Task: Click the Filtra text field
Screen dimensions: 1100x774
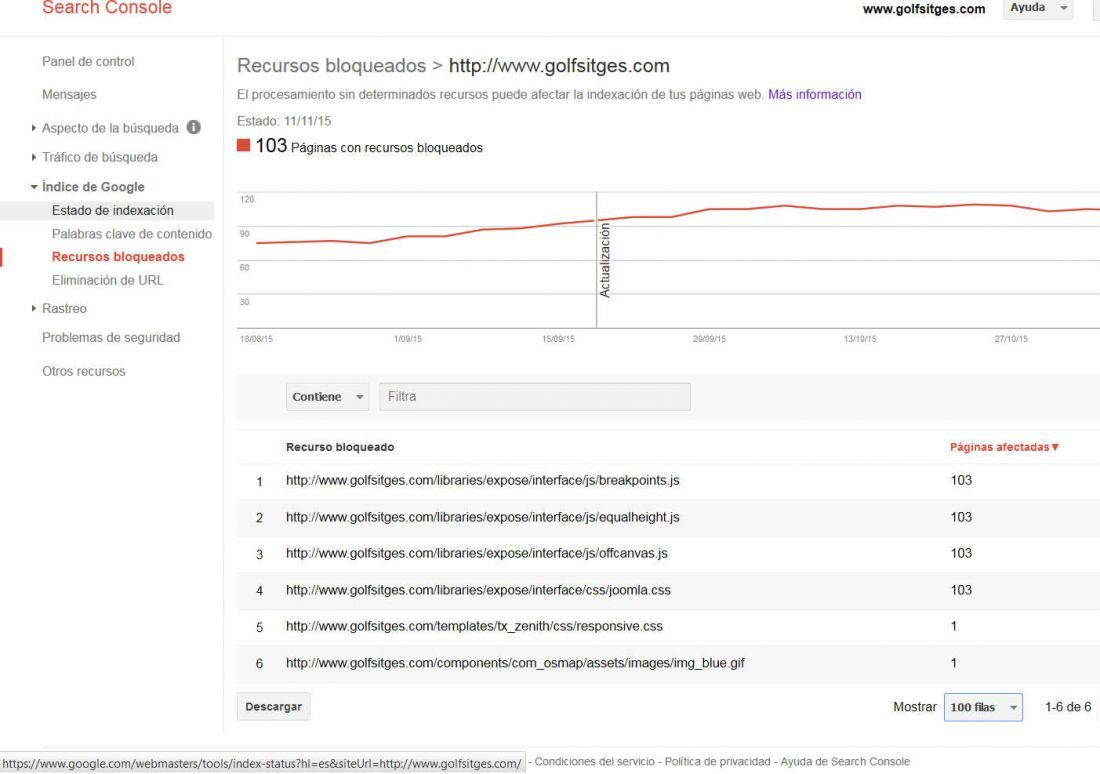Action: (x=535, y=396)
